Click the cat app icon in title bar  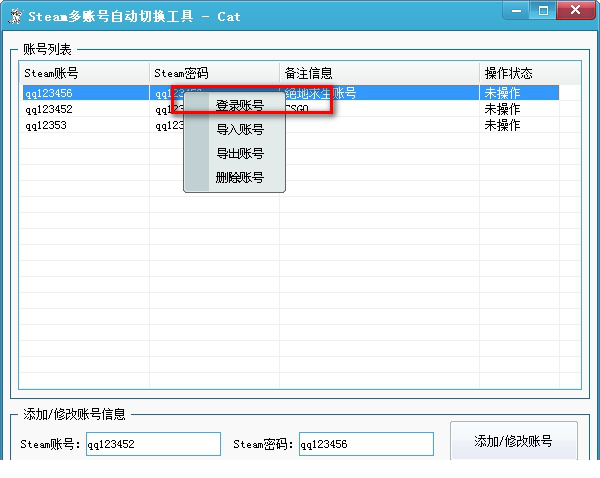(x=15, y=16)
